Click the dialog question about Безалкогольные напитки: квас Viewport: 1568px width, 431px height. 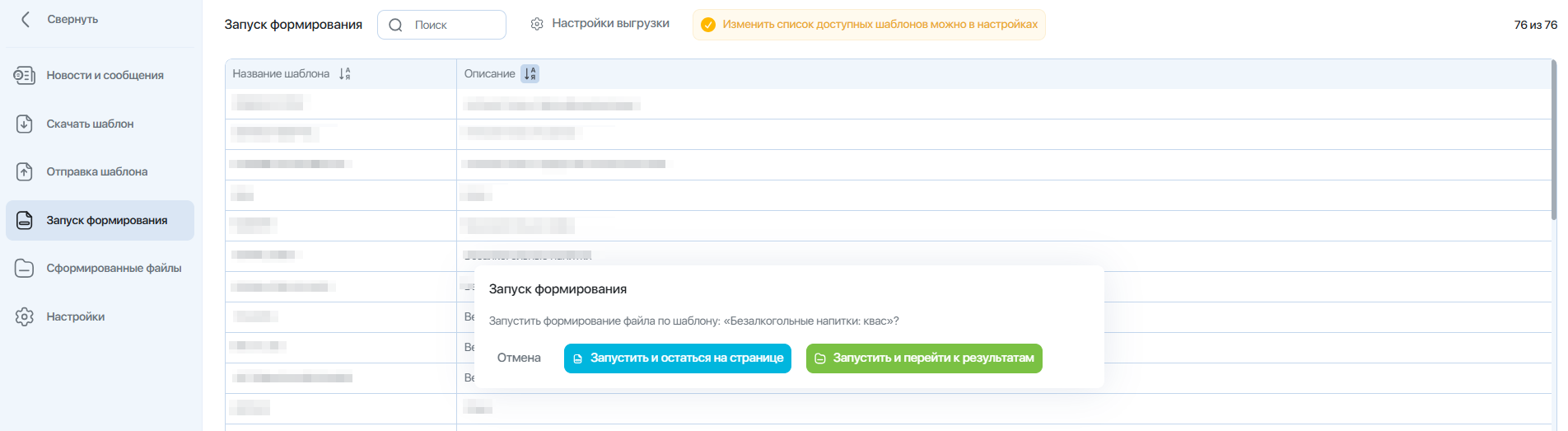pos(693,321)
